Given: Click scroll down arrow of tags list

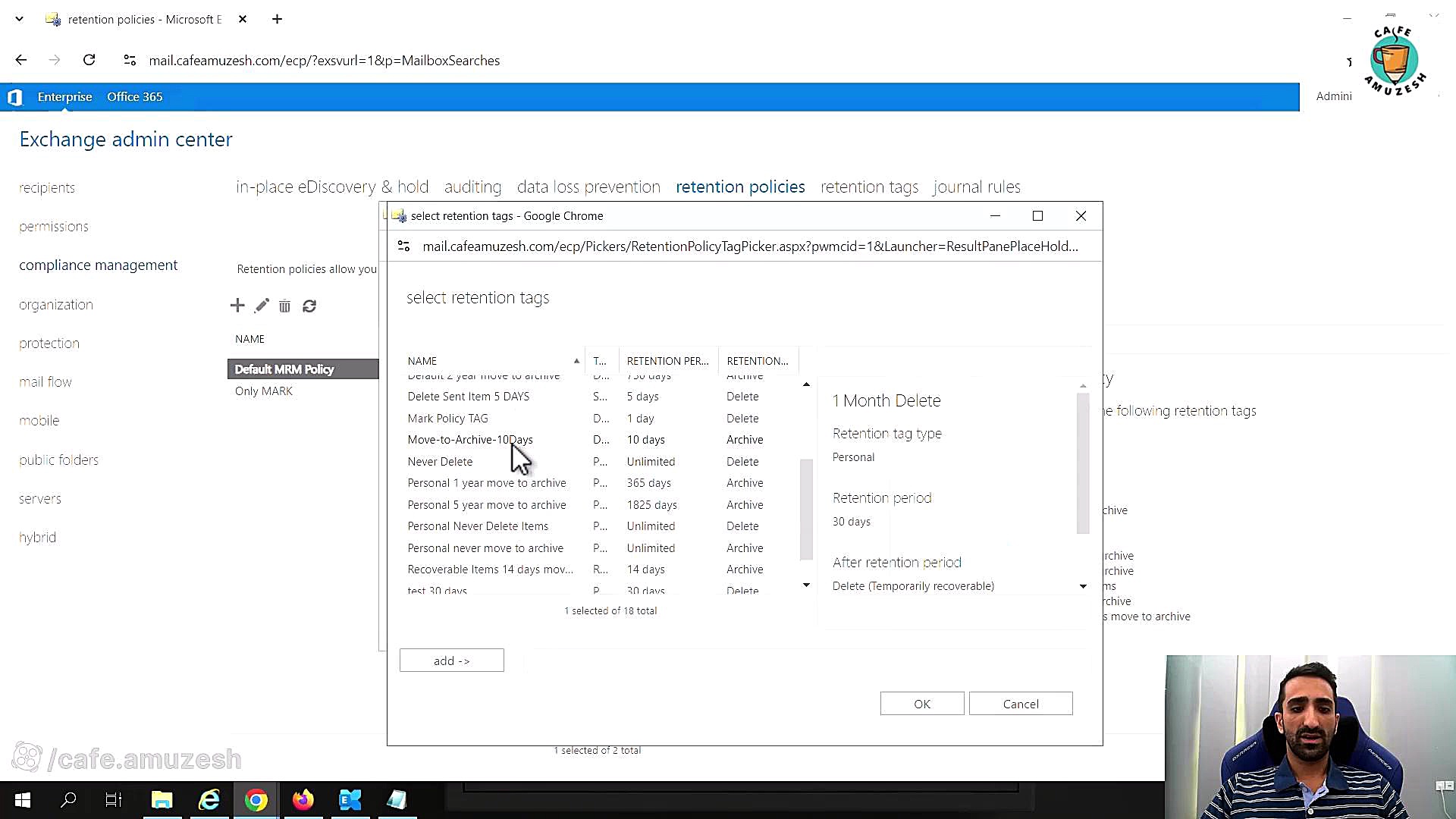Looking at the screenshot, I should point(806,585).
